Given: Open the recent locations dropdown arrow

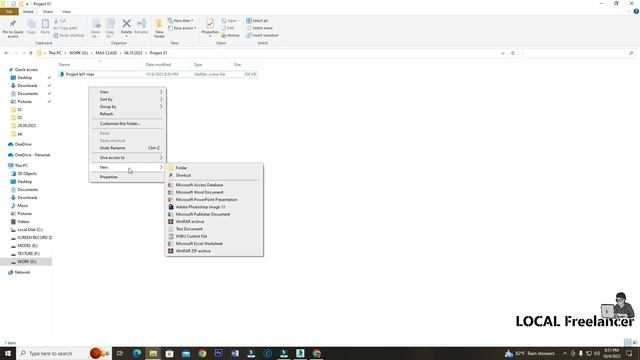Looking at the screenshot, I should pyautogui.click(x=24, y=53).
